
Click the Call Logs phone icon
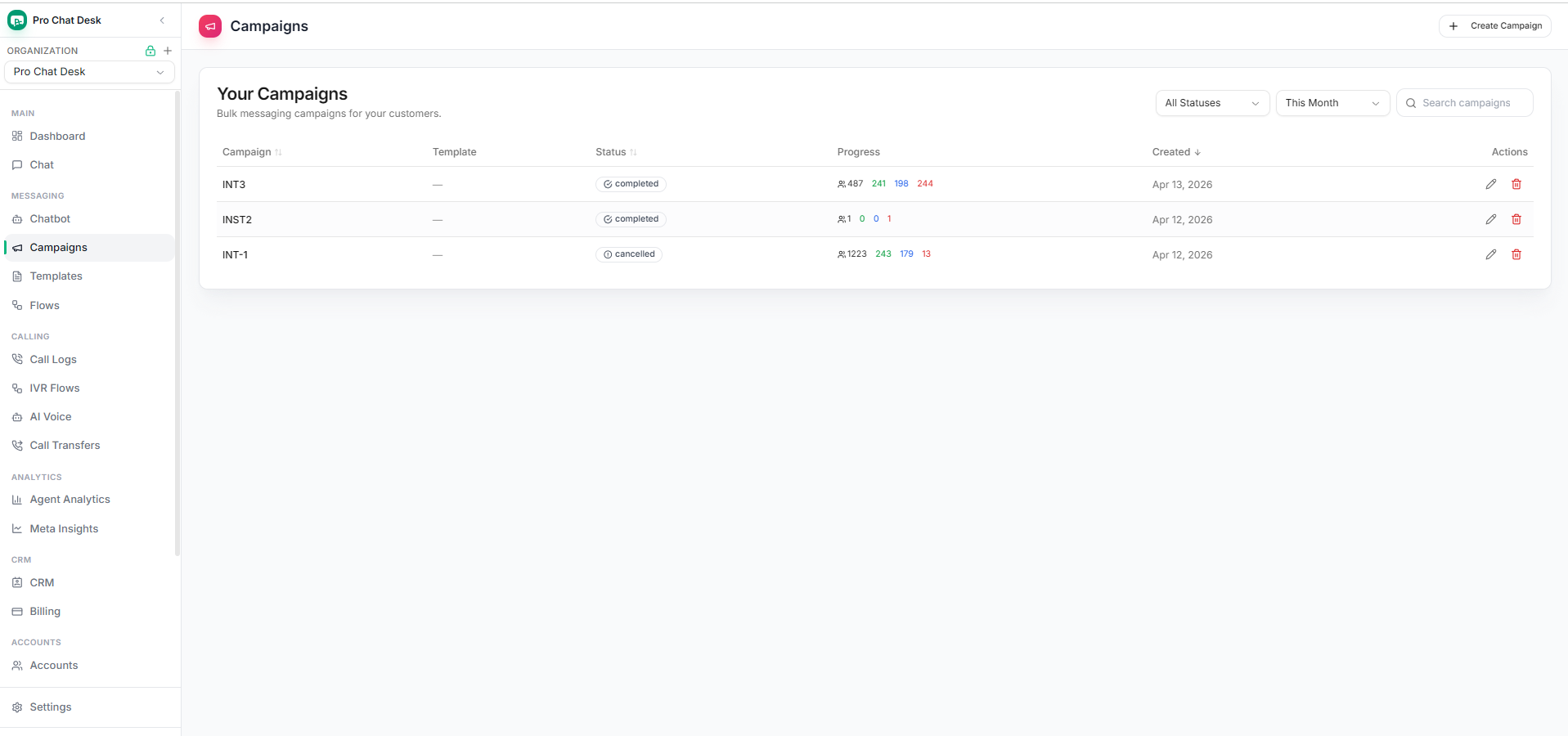point(17,360)
